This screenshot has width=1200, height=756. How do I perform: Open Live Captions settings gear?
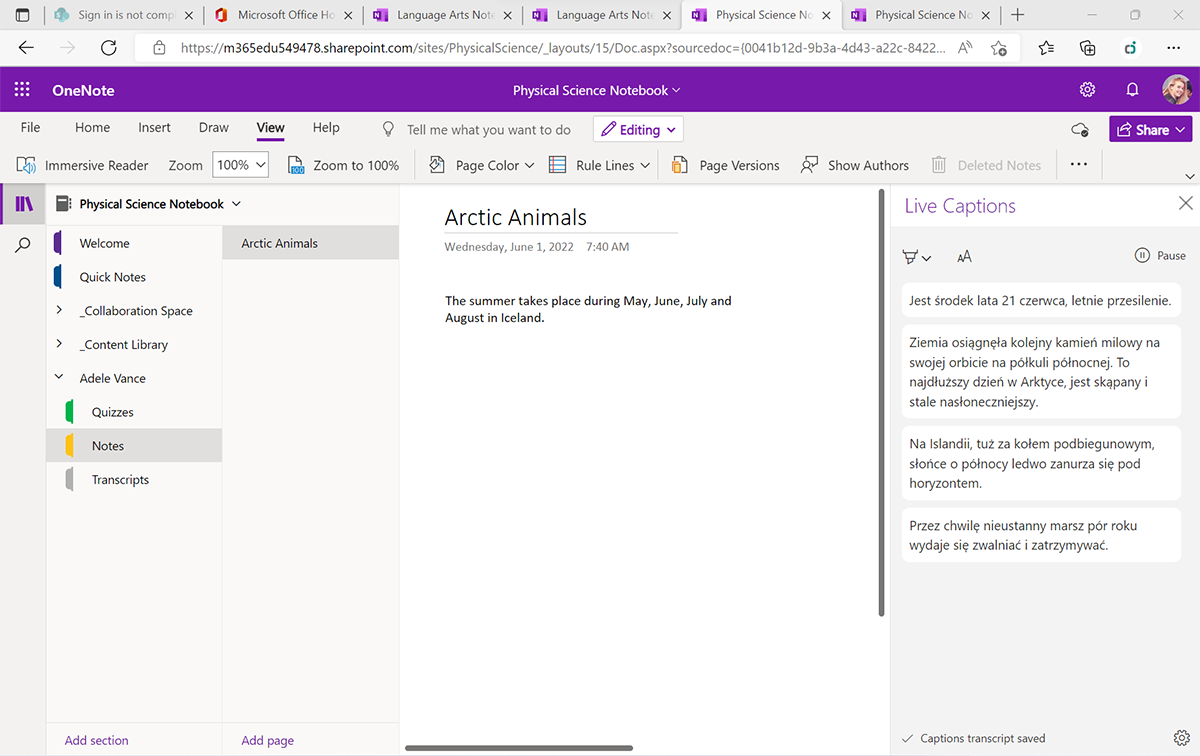point(1181,738)
